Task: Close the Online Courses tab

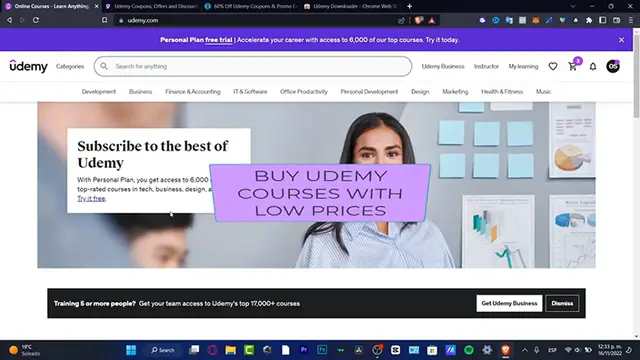Action: click(96, 6)
